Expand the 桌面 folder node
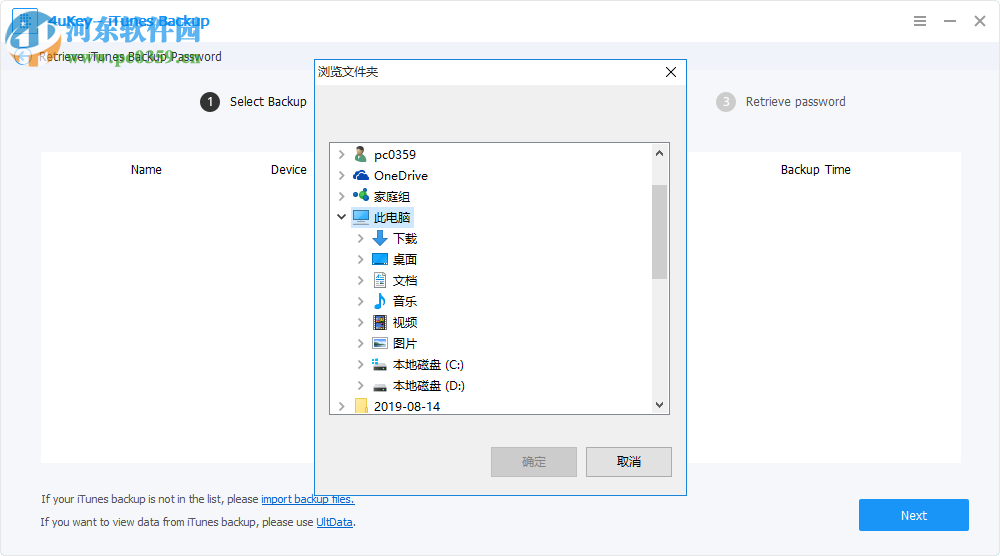 tap(360, 260)
